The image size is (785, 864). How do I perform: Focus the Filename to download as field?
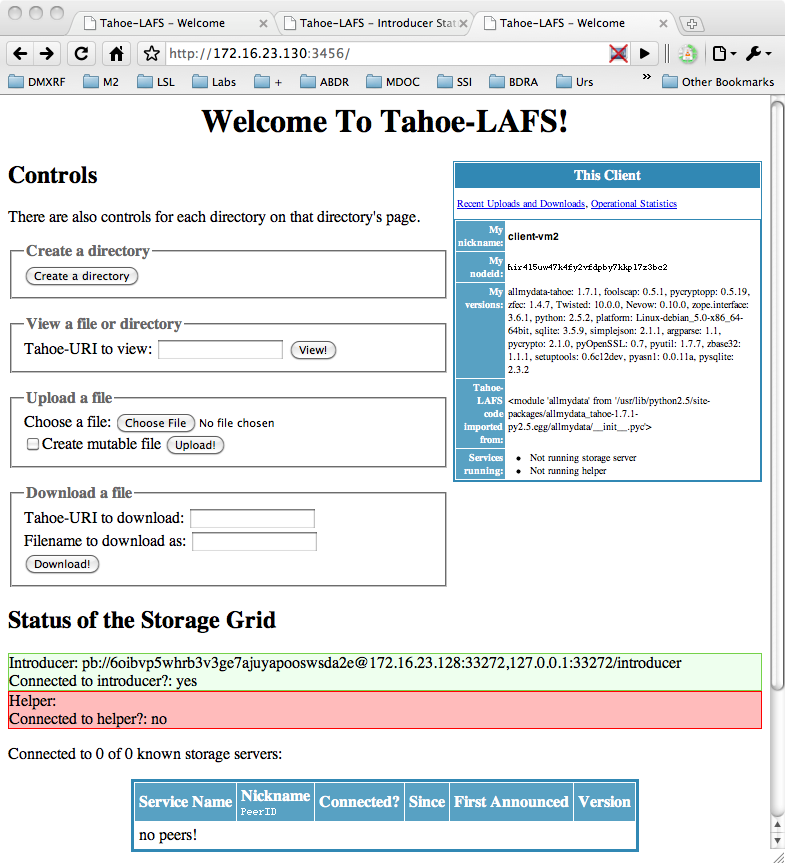tap(254, 542)
